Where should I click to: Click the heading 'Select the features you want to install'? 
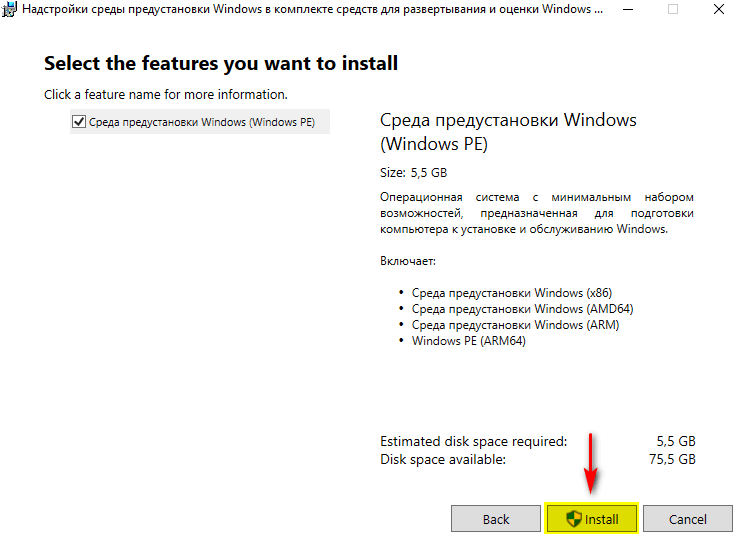[x=221, y=64]
